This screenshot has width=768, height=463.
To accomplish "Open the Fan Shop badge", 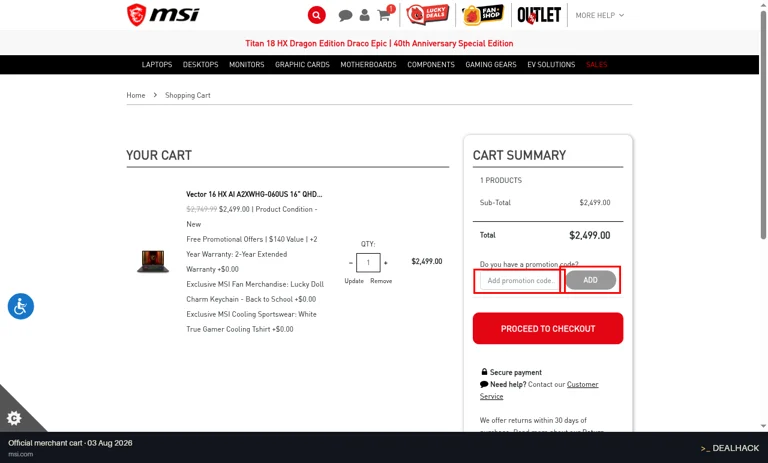I will point(483,15).
